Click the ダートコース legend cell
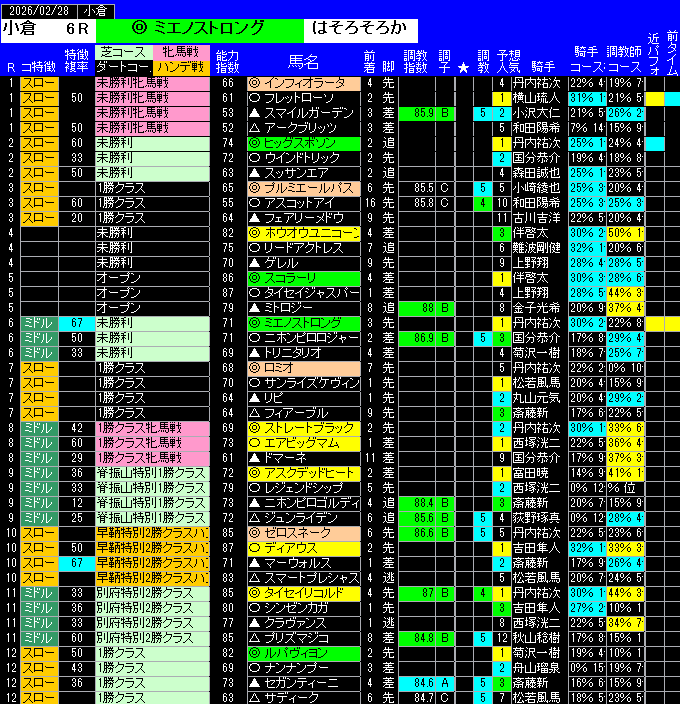Image resolution: width=680 pixels, height=704 pixels. 124,68
